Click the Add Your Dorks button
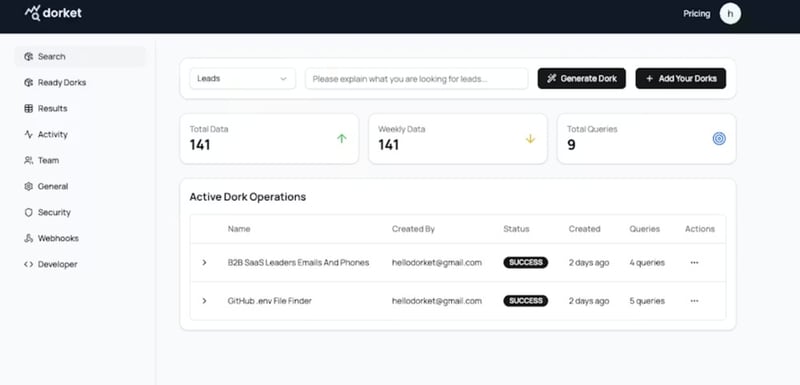The image size is (800, 385). pos(681,79)
